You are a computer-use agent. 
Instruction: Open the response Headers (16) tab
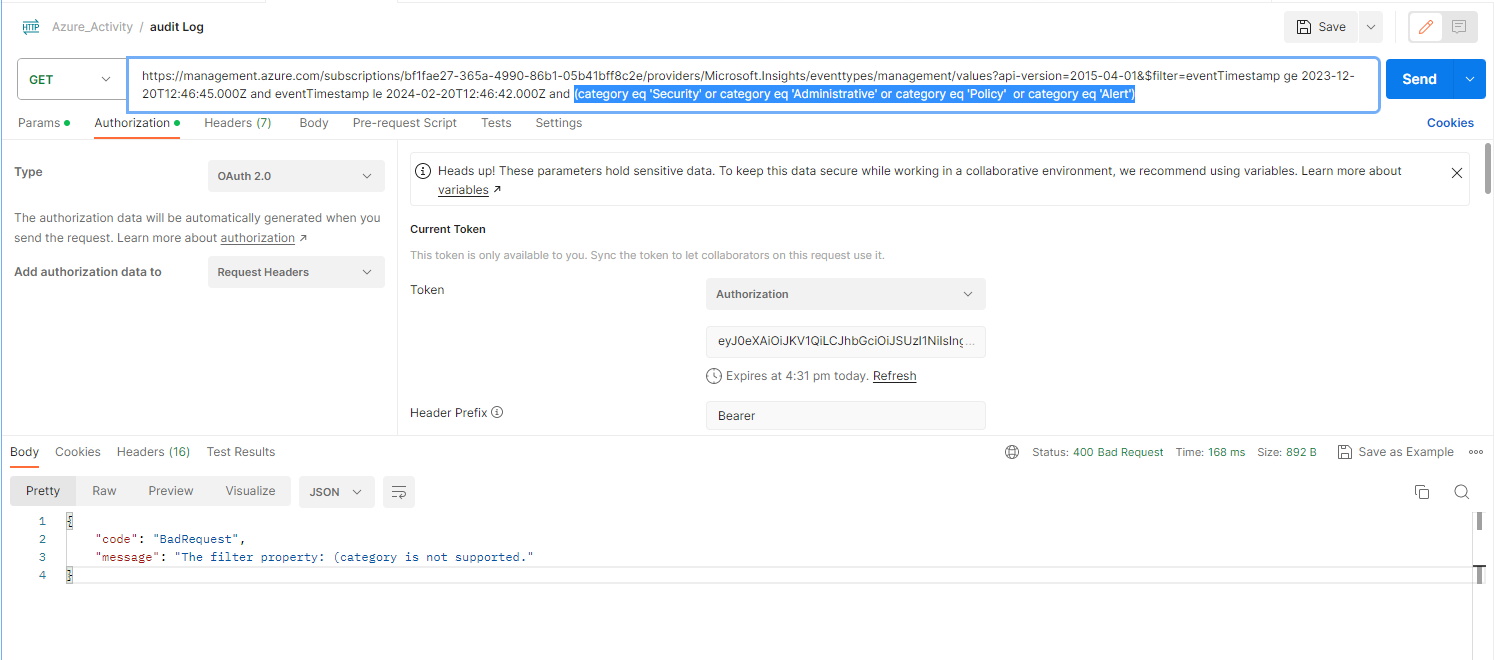153,452
